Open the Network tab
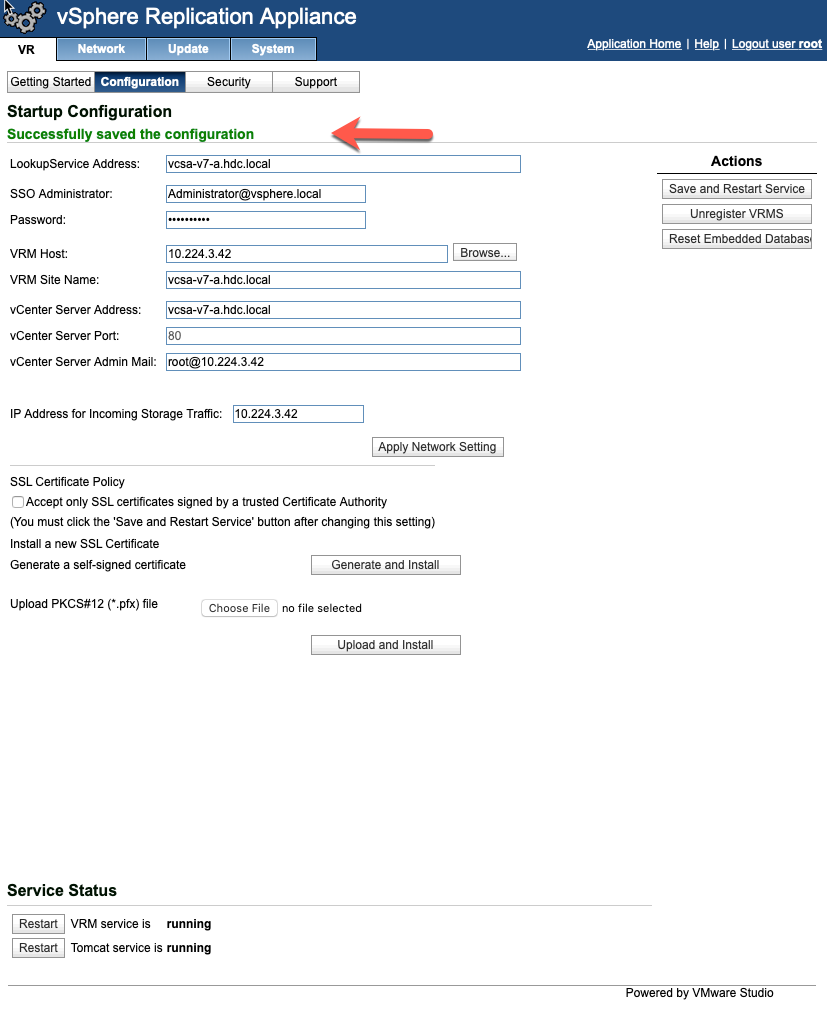This screenshot has height=1013, width=827. pyautogui.click(x=101, y=49)
